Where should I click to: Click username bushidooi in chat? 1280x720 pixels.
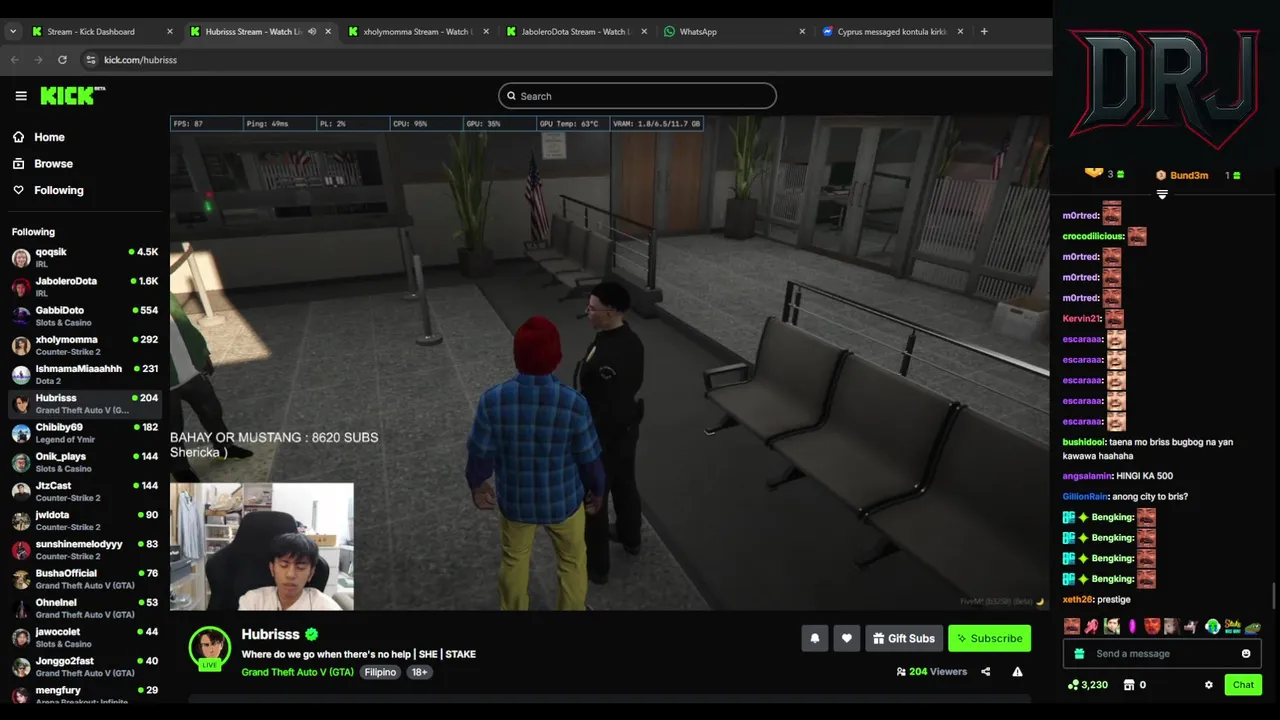click(x=1083, y=442)
